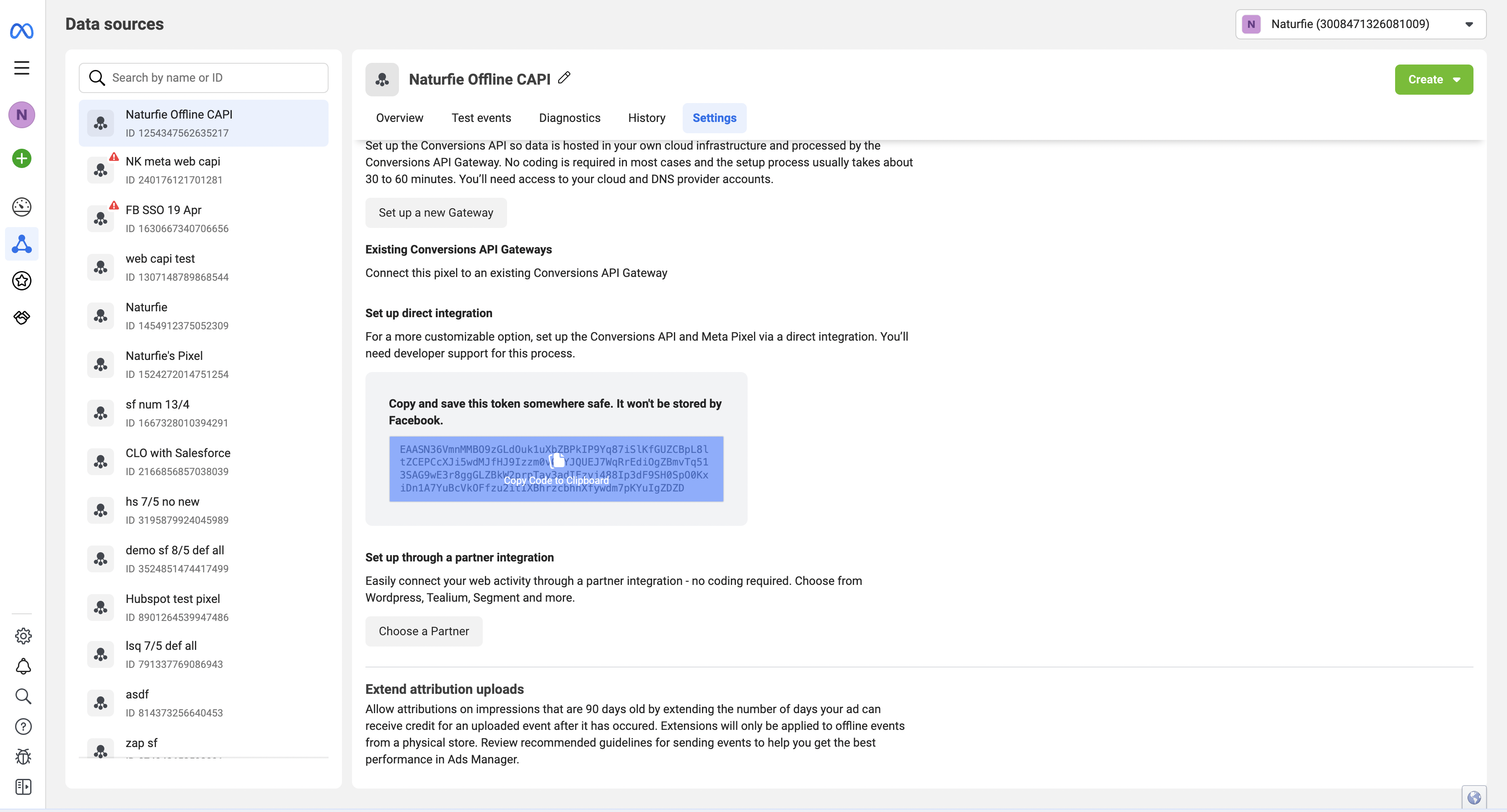Select the lsq 7/5 def all data source
This screenshot has width=1507, height=812.
click(x=204, y=654)
